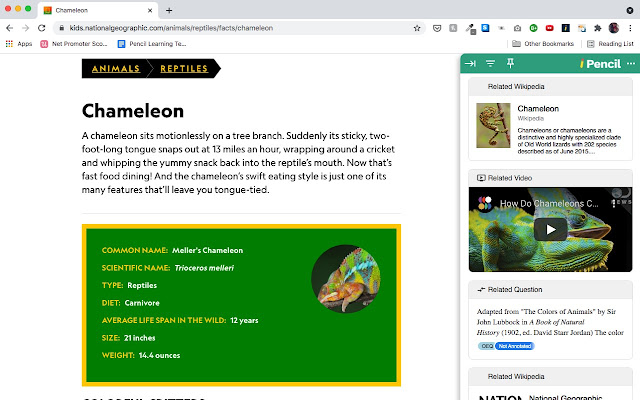Click the scientific name Trioceros melleri
Viewport: 640px width, 400px height.
point(204,268)
